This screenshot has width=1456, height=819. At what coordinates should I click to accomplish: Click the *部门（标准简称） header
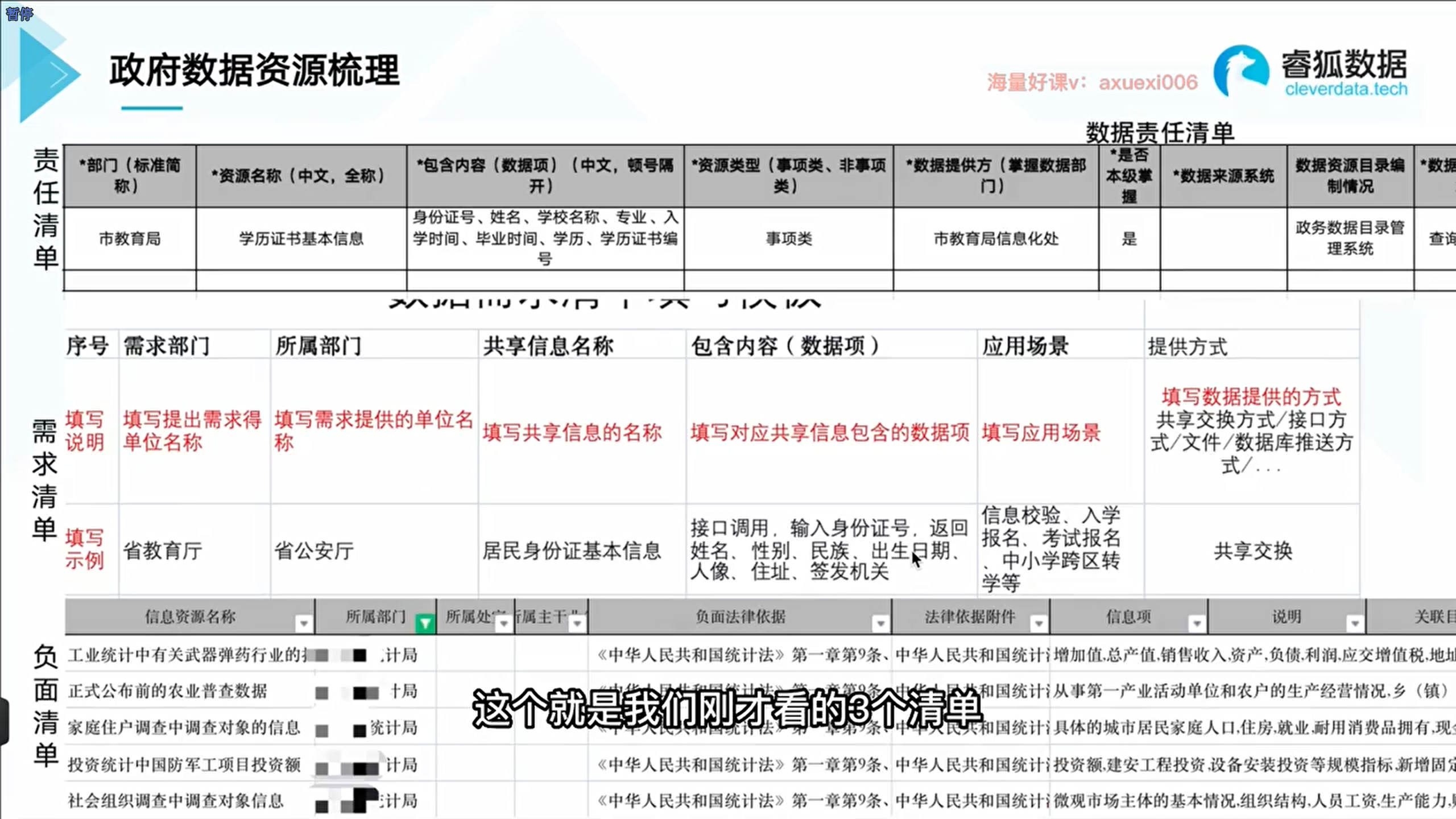(x=130, y=176)
